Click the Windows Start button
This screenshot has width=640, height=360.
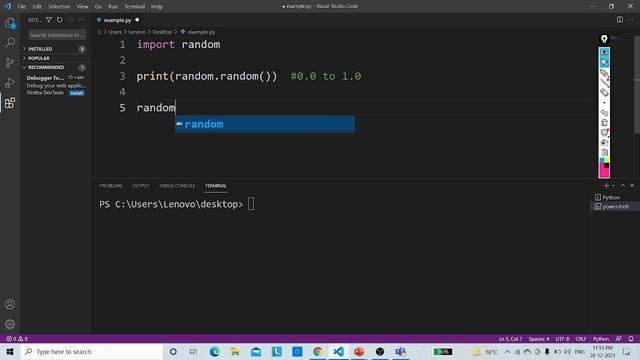pyautogui.click(x=10, y=351)
